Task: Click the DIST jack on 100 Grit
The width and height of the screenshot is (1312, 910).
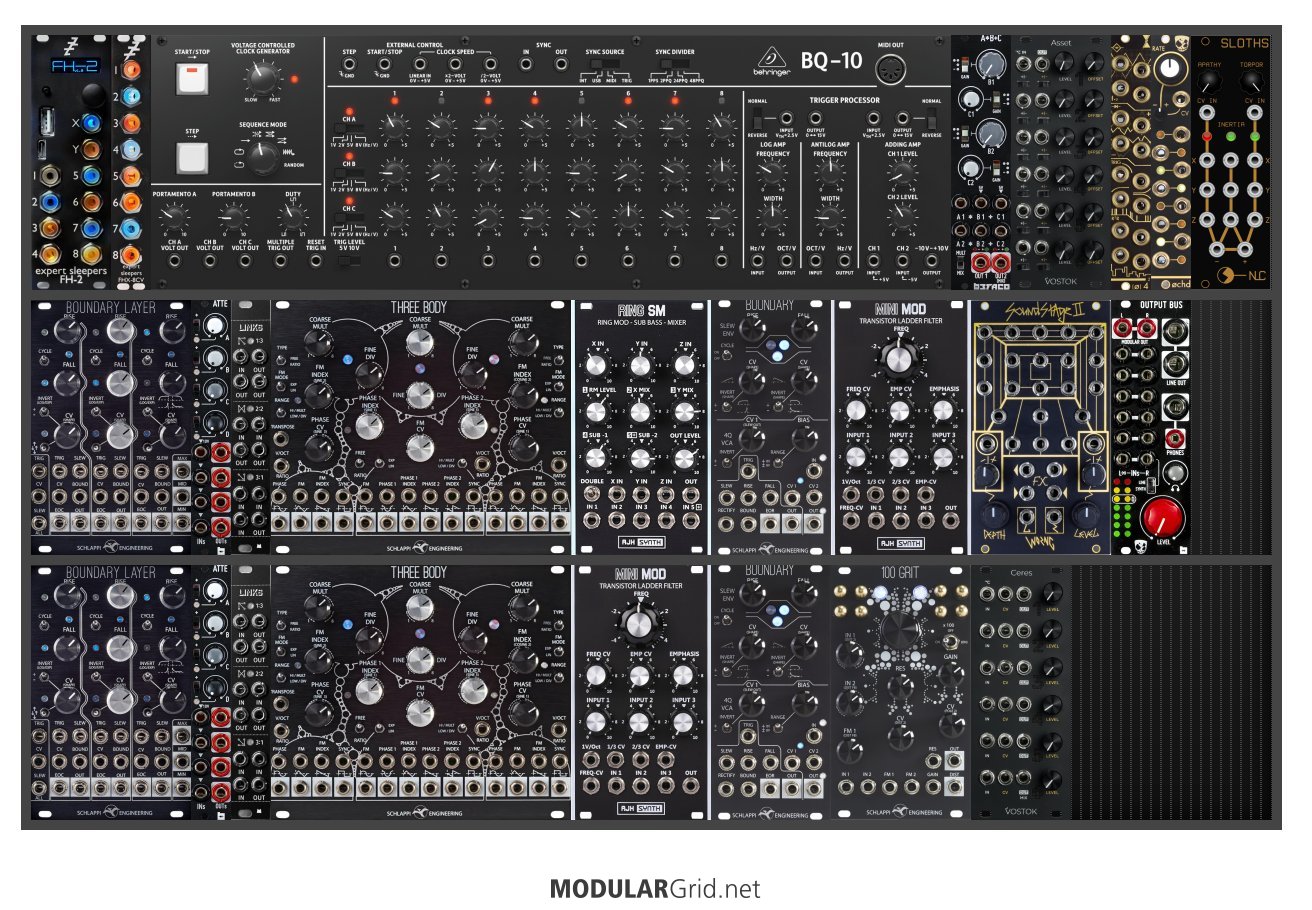Action: pos(955,789)
